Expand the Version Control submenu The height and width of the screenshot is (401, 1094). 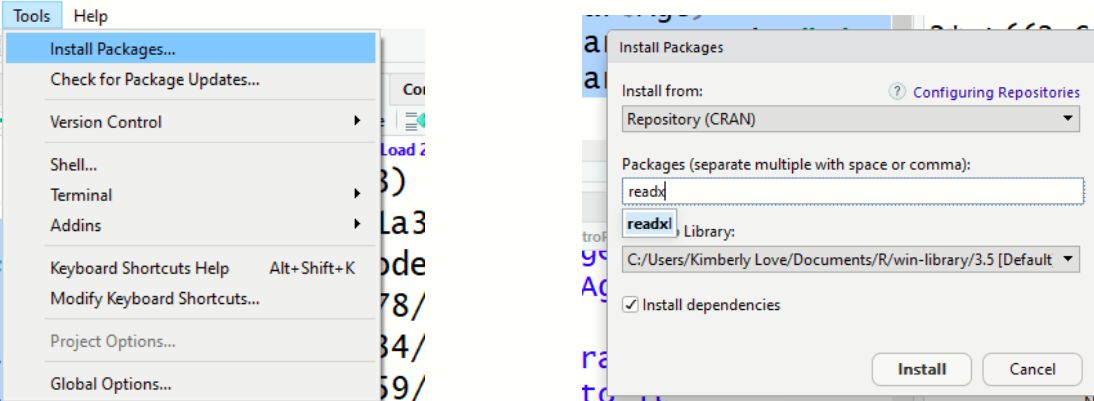pyautogui.click(x=106, y=122)
